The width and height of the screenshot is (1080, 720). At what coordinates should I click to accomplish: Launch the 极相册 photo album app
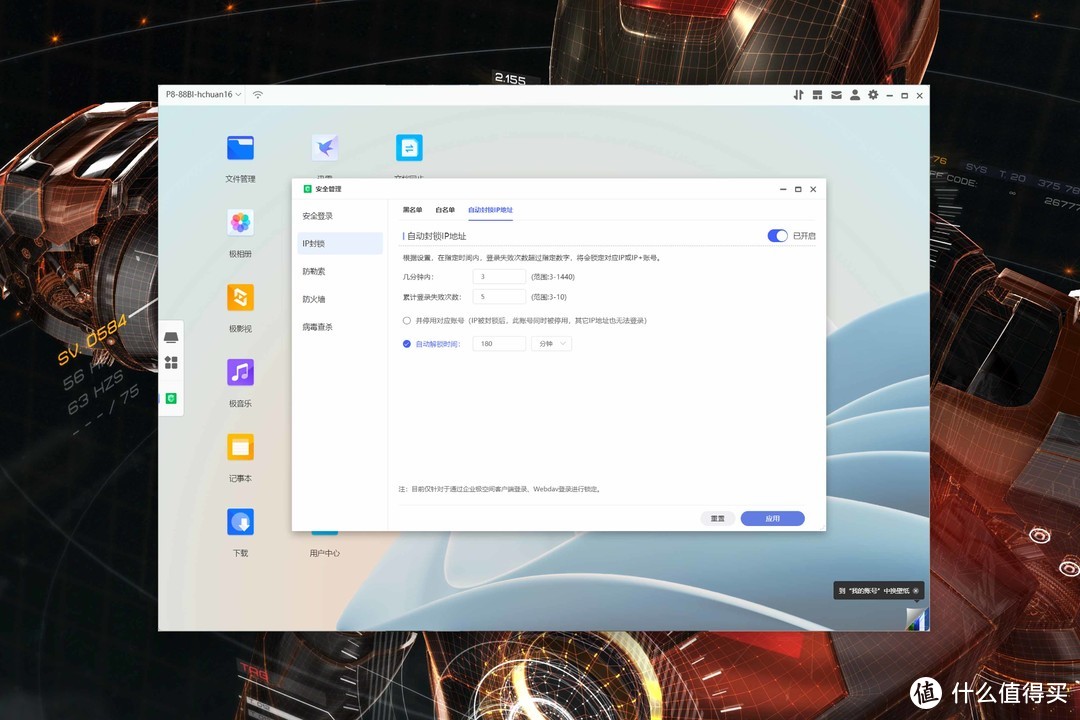pyautogui.click(x=240, y=223)
